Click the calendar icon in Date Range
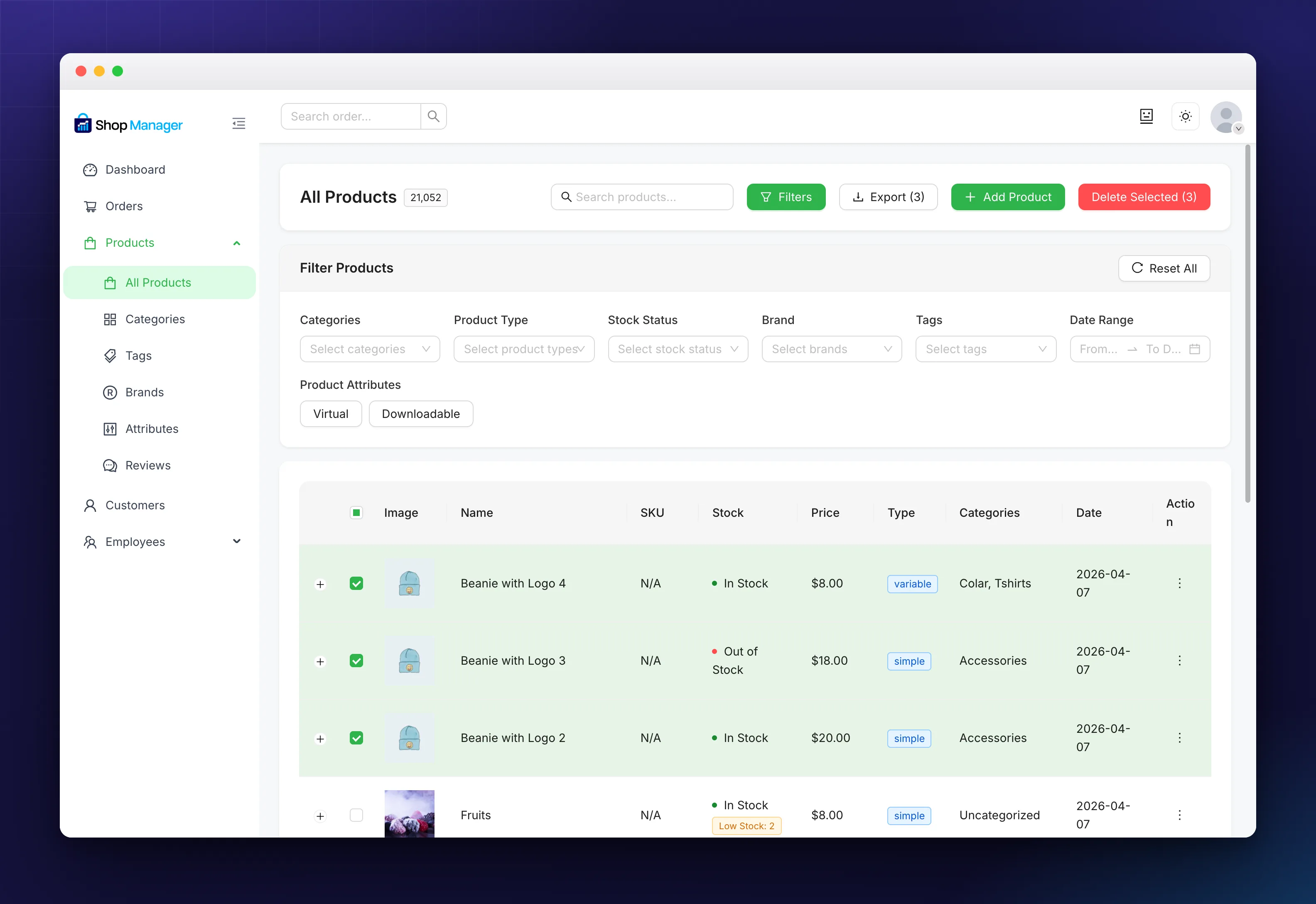Image resolution: width=1316 pixels, height=904 pixels. [1194, 349]
